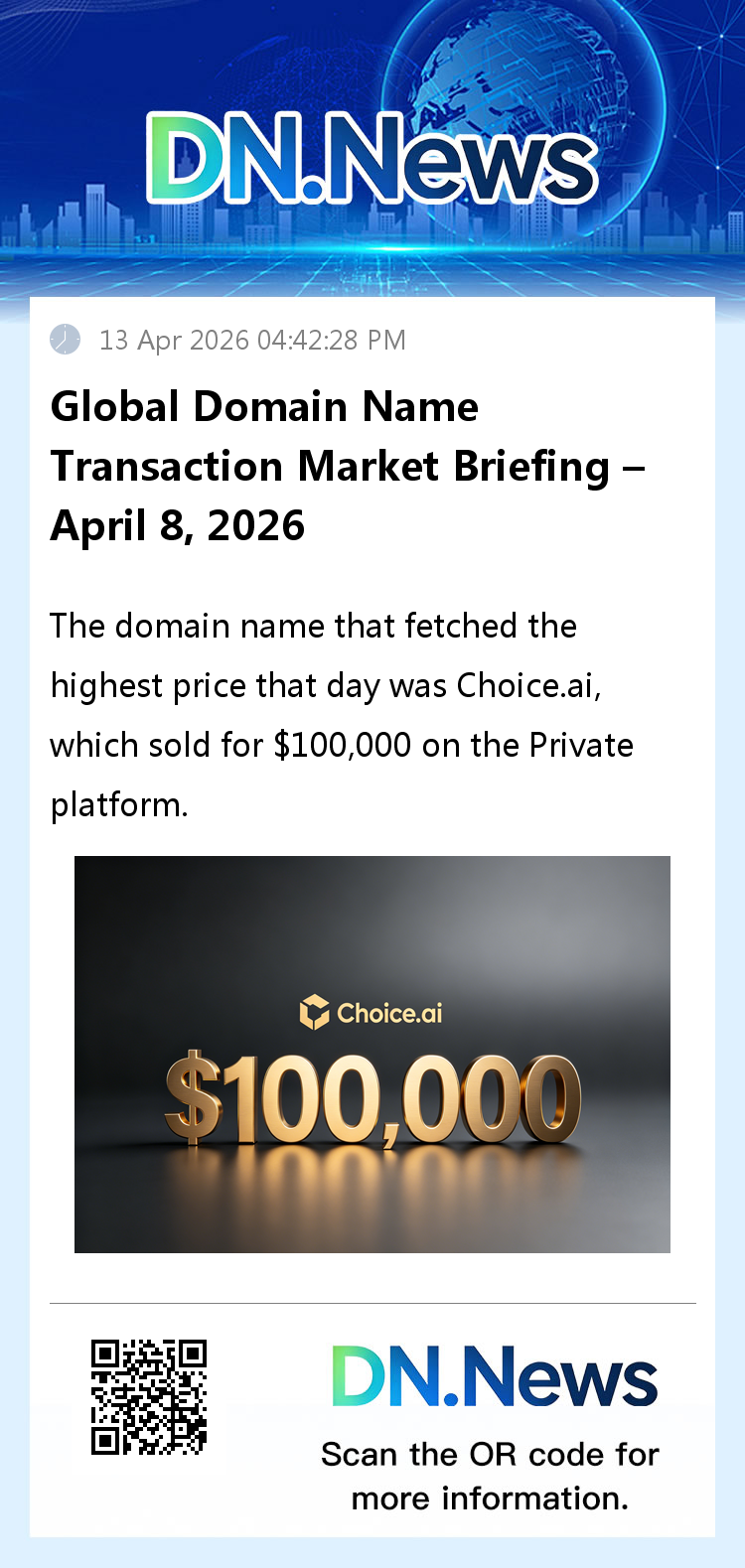Click the golden $100,000 figure in the image

372,1100
